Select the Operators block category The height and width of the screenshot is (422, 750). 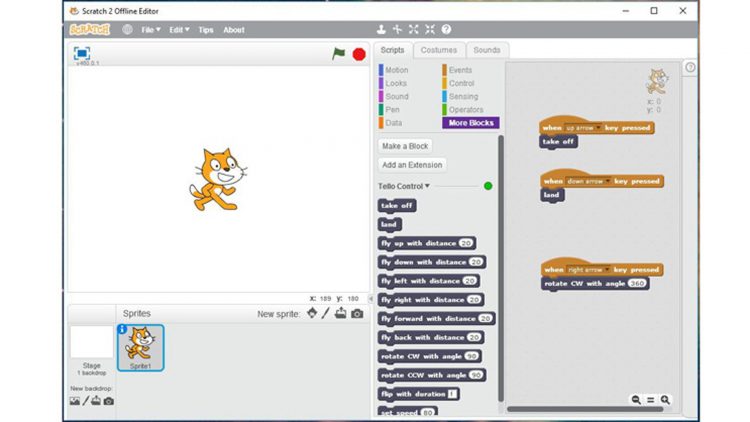tap(465, 110)
